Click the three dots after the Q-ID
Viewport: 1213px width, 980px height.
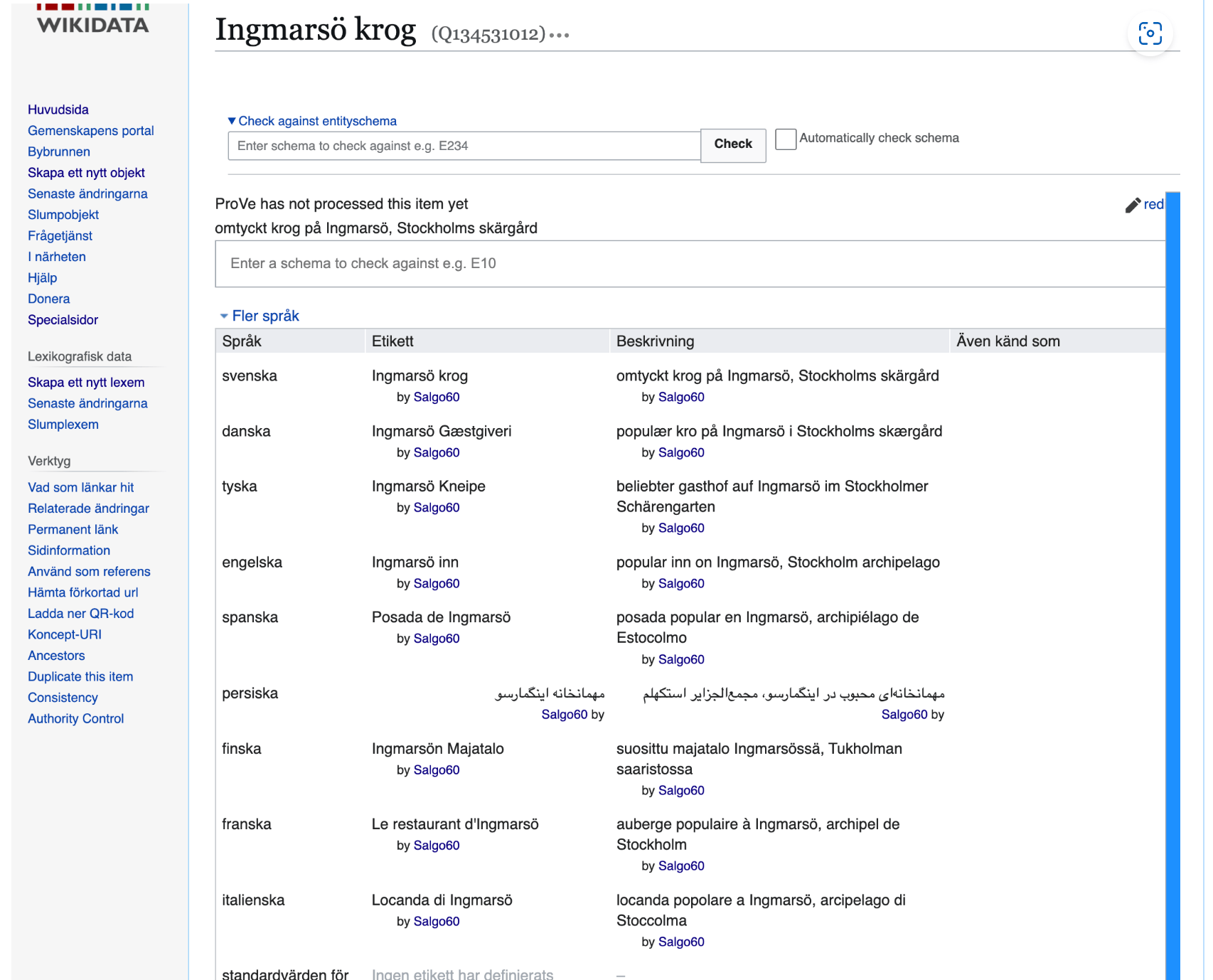coord(559,35)
